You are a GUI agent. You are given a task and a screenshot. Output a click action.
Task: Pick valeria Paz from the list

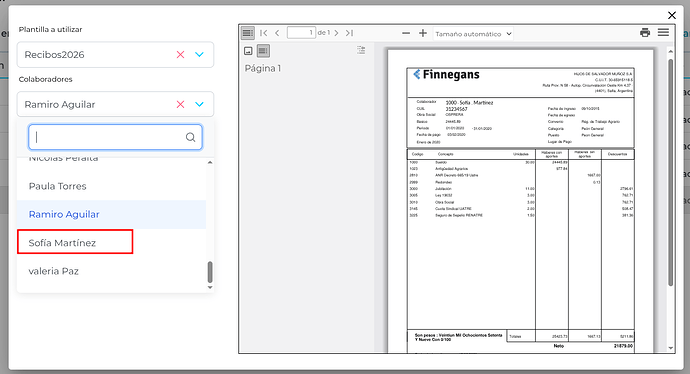point(111,271)
